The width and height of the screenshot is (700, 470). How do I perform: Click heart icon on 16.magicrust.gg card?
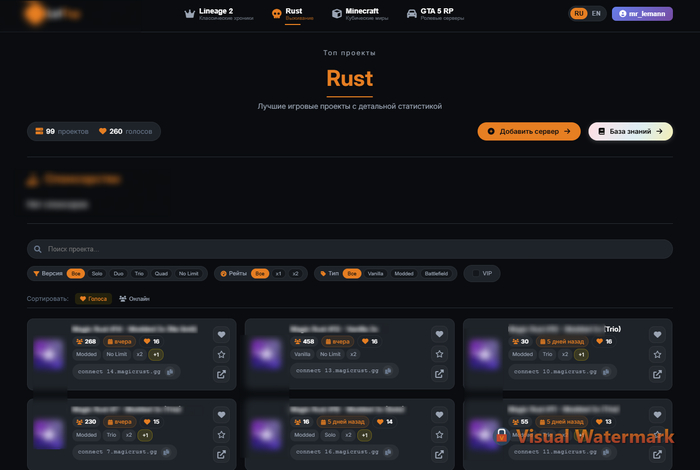click(x=439, y=415)
